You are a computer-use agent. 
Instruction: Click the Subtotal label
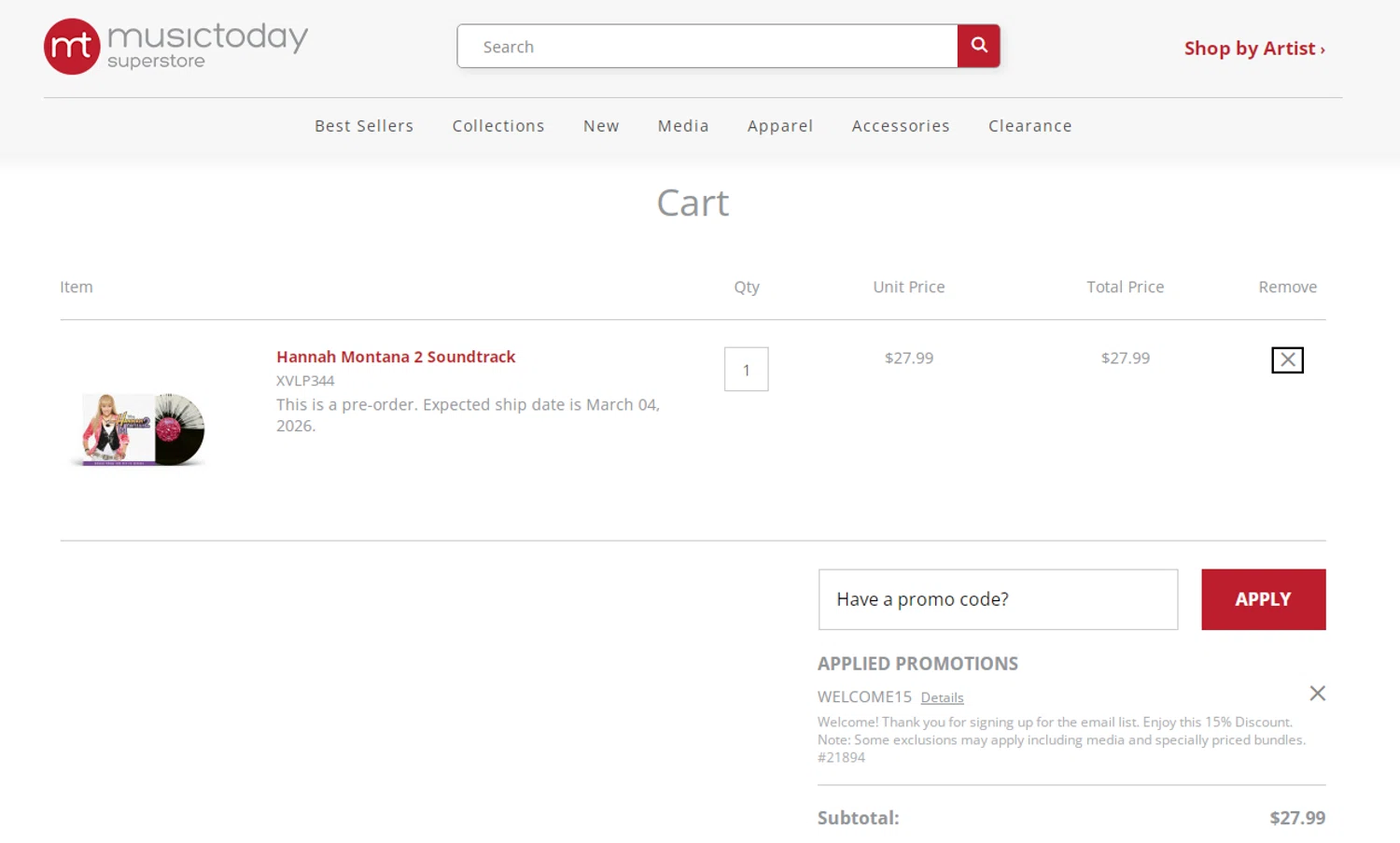(859, 818)
